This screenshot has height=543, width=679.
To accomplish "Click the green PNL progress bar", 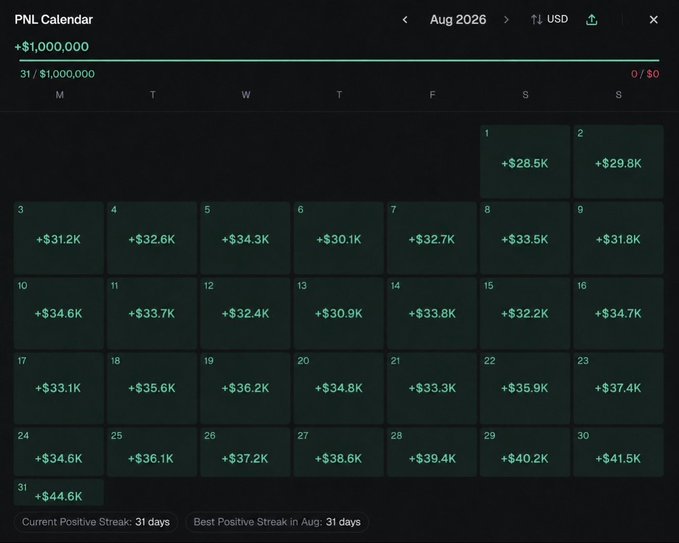I will (x=339, y=61).
